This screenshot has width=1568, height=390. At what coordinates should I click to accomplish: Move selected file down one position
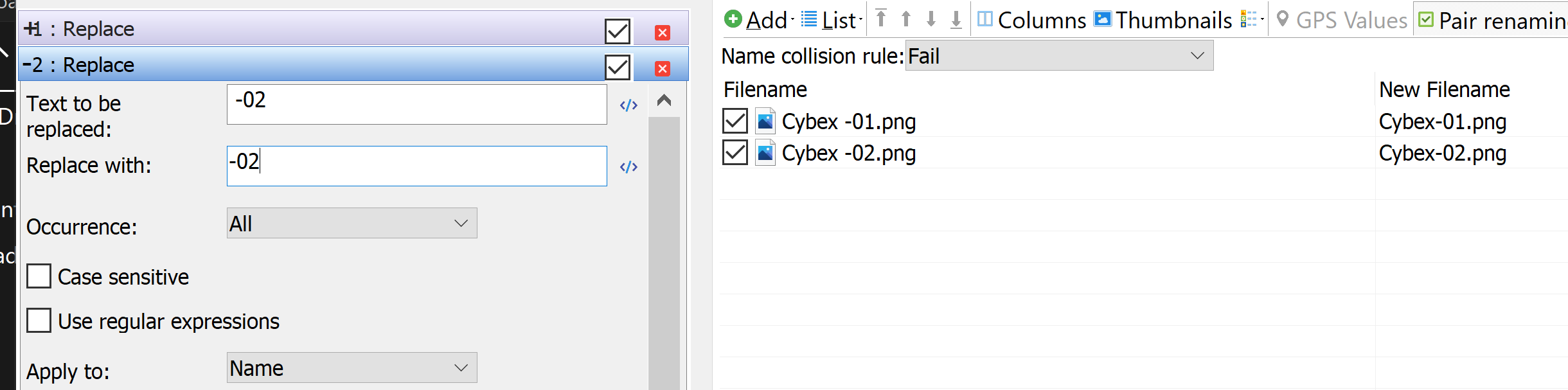(x=931, y=19)
